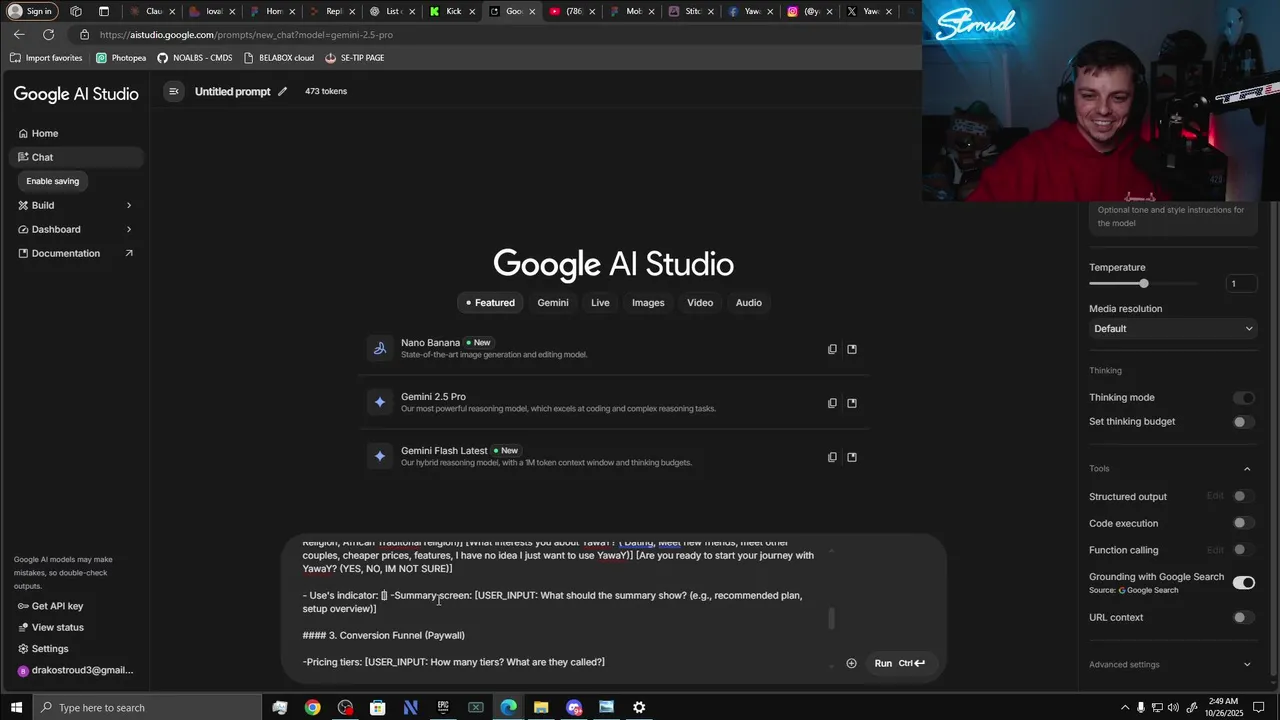Enable Function calling switch
Viewport: 1280px width, 720px height.
pyautogui.click(x=1243, y=550)
